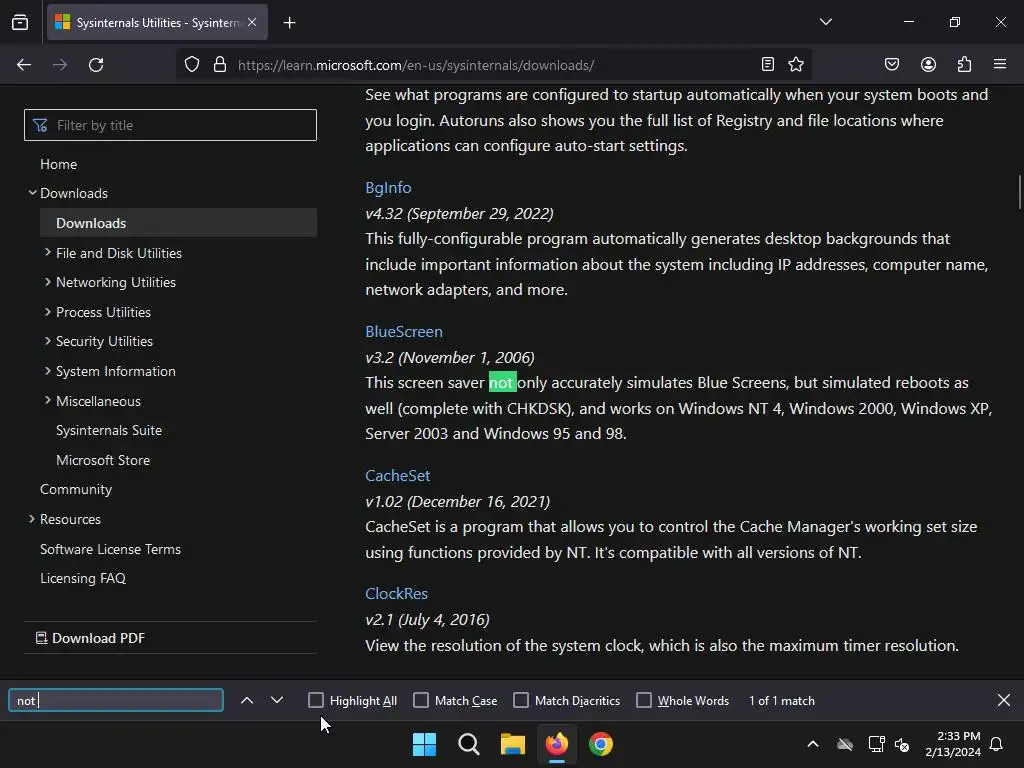
Task: Close the Sysinternals Utilities tab
Action: (252, 22)
